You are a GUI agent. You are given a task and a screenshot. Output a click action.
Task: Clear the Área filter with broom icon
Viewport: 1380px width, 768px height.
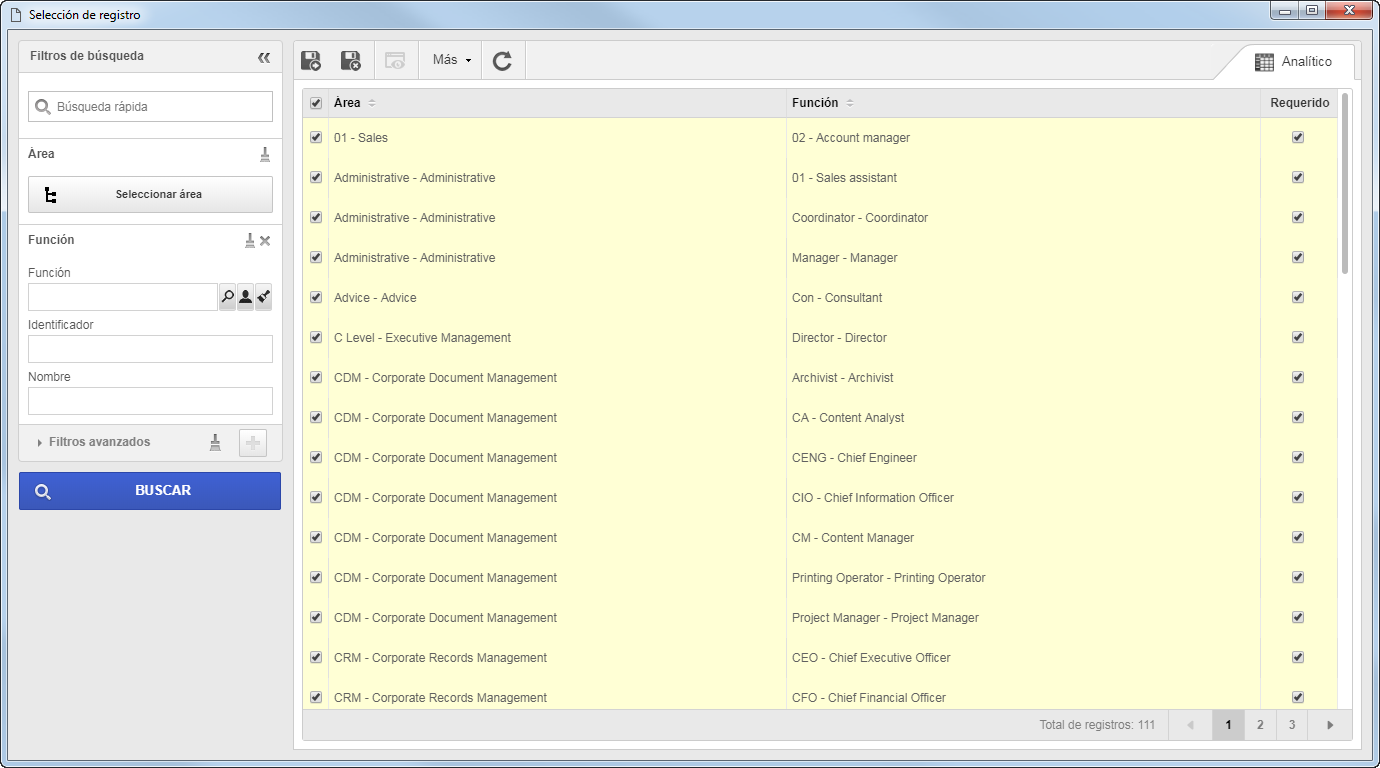265,154
